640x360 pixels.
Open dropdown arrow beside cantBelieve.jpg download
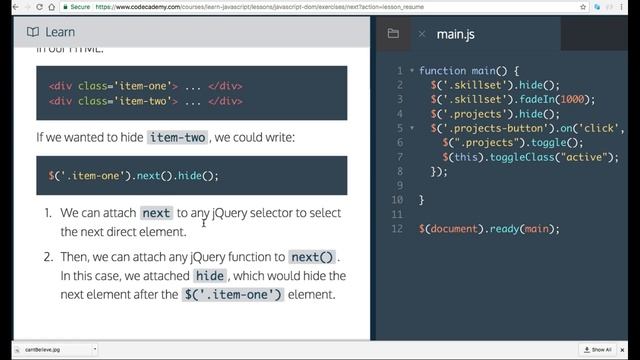(95, 349)
